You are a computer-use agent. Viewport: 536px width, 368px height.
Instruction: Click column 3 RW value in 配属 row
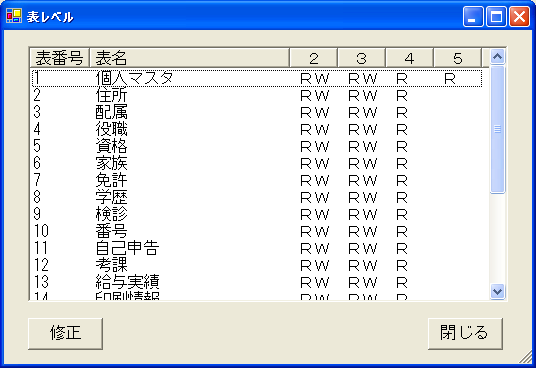pos(363,113)
